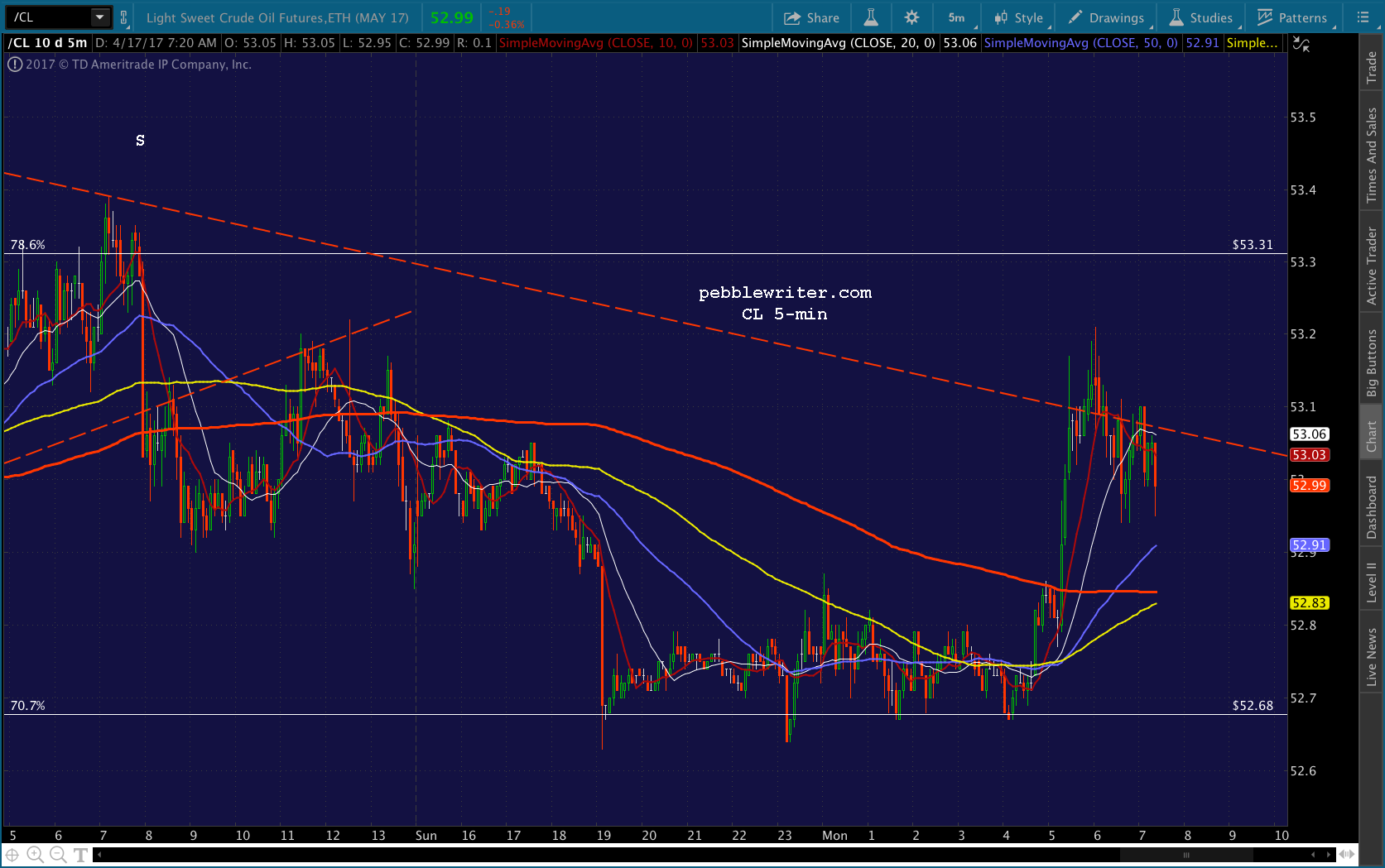Select the crosshair pan tool icon

[x=12, y=855]
